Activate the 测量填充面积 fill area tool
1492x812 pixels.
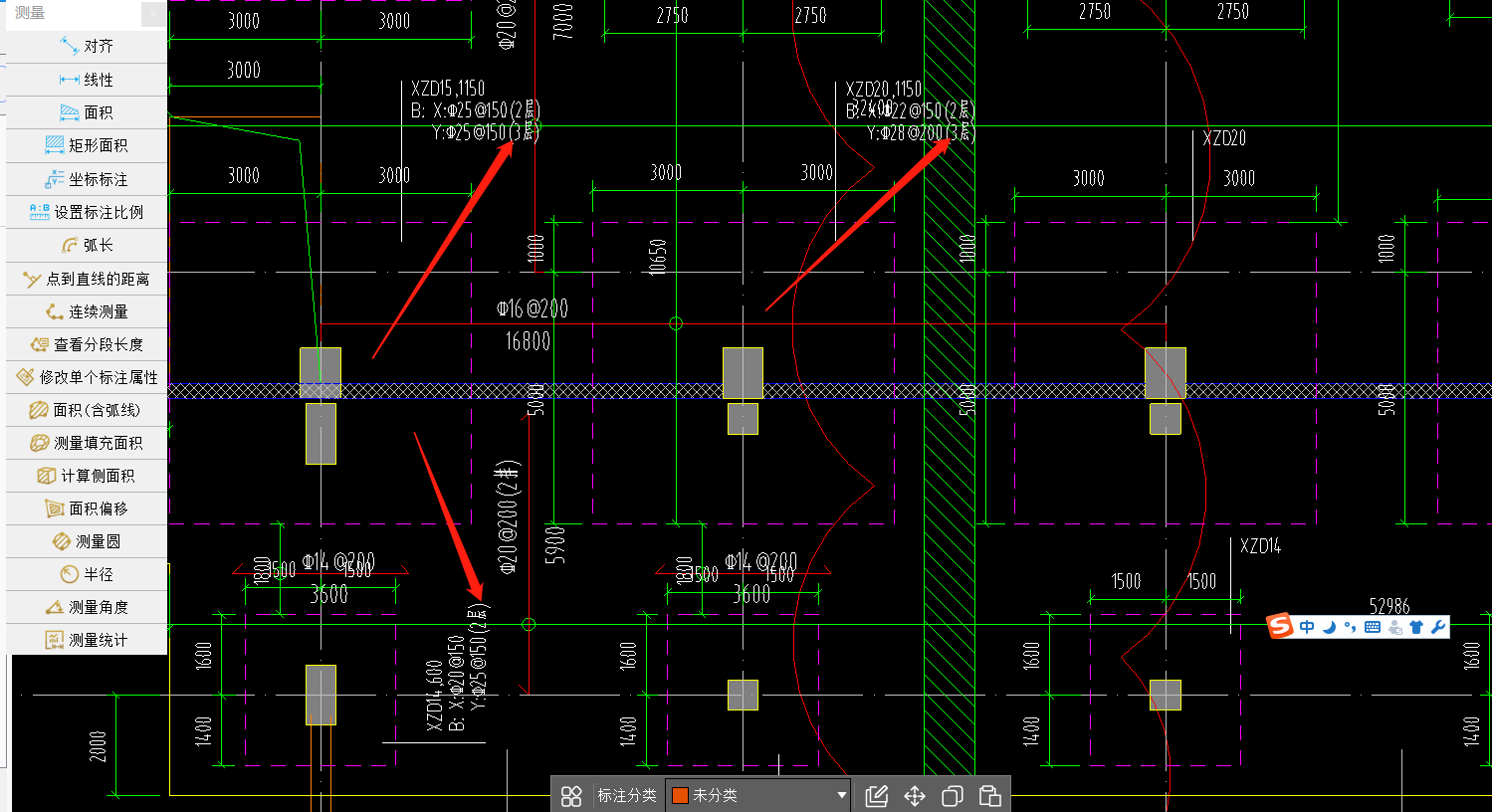pos(87,443)
